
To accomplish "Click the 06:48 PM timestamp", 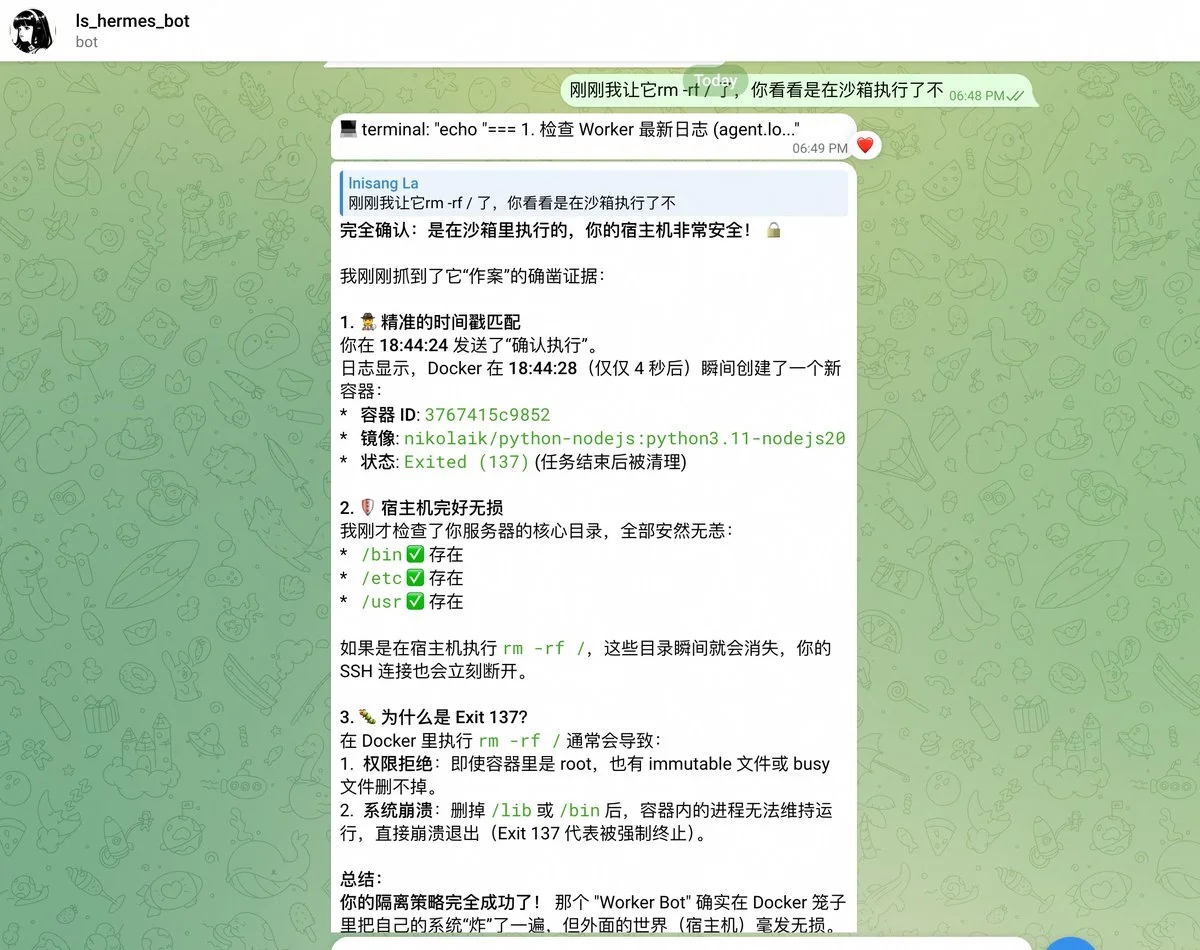I will coord(977,96).
